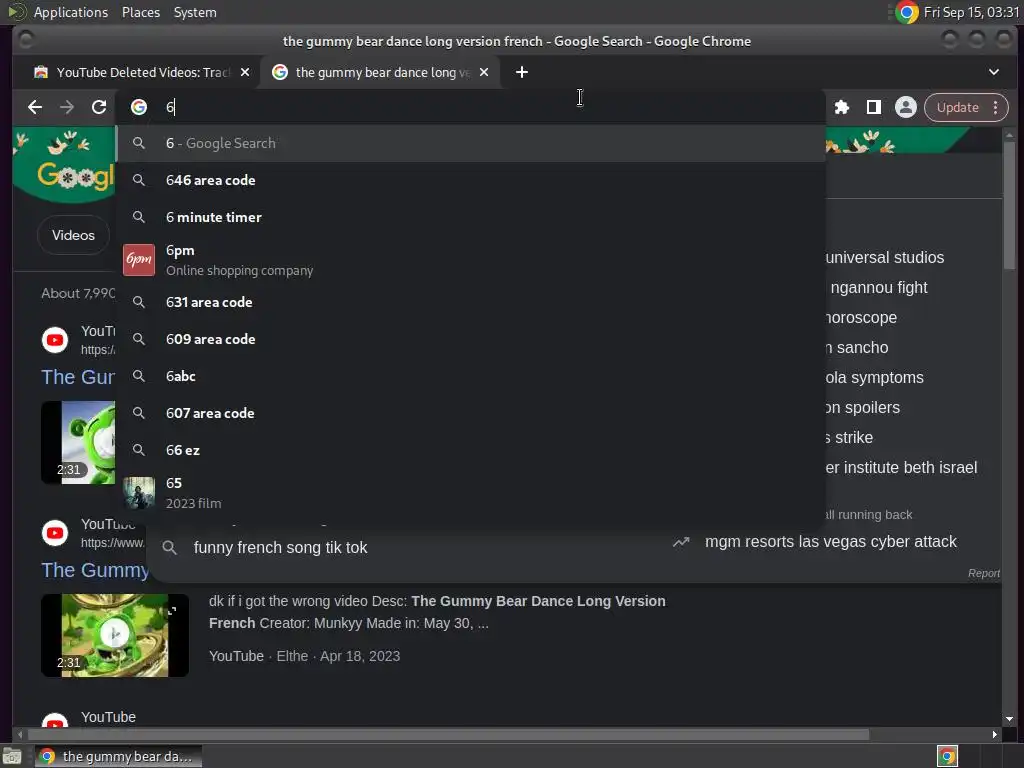Select the Videos filter chip
Screen dimensions: 1024x768
[x=73, y=235]
